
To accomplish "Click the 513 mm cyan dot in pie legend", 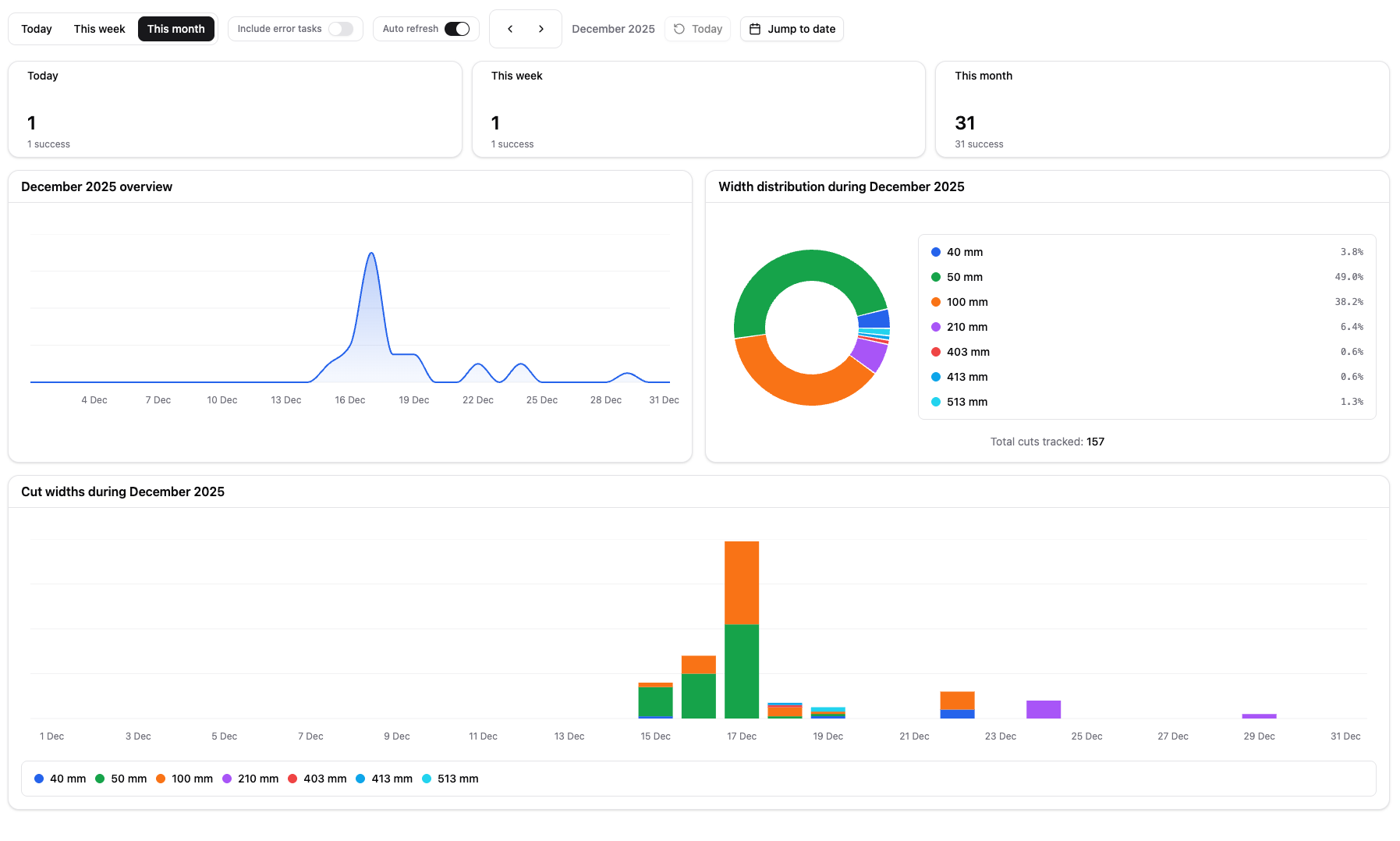I will point(934,402).
